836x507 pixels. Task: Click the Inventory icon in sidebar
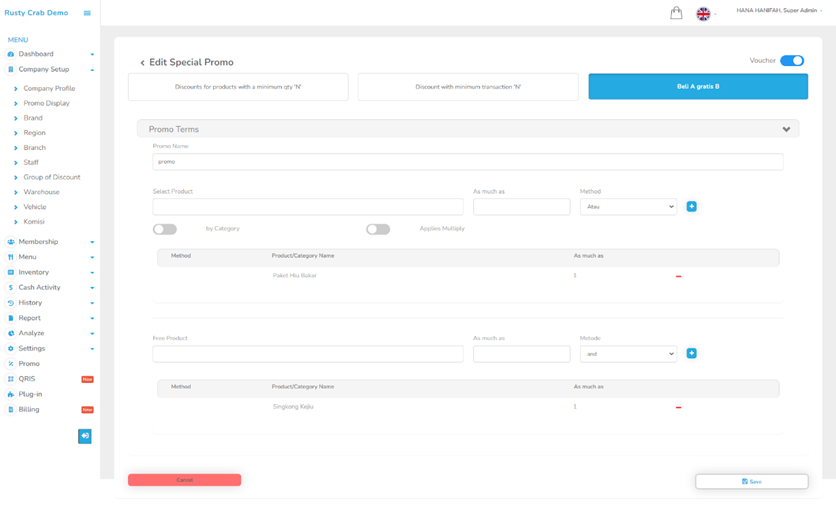(11, 272)
